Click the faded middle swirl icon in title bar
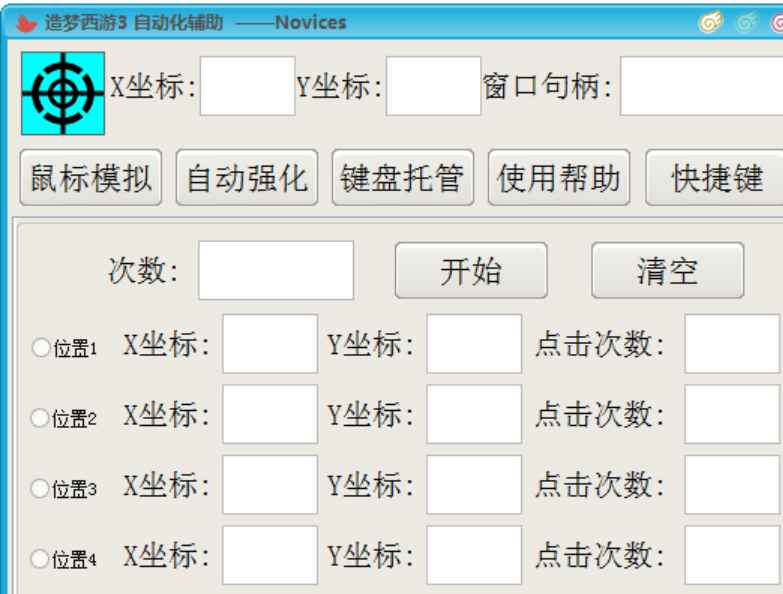Viewport: 783px width, 594px height. (x=745, y=22)
